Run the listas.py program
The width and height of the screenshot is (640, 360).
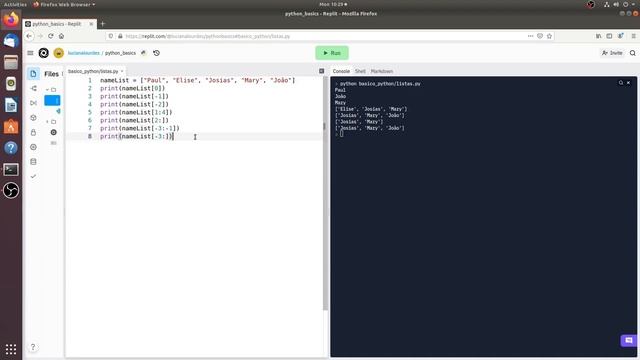pyautogui.click(x=332, y=53)
